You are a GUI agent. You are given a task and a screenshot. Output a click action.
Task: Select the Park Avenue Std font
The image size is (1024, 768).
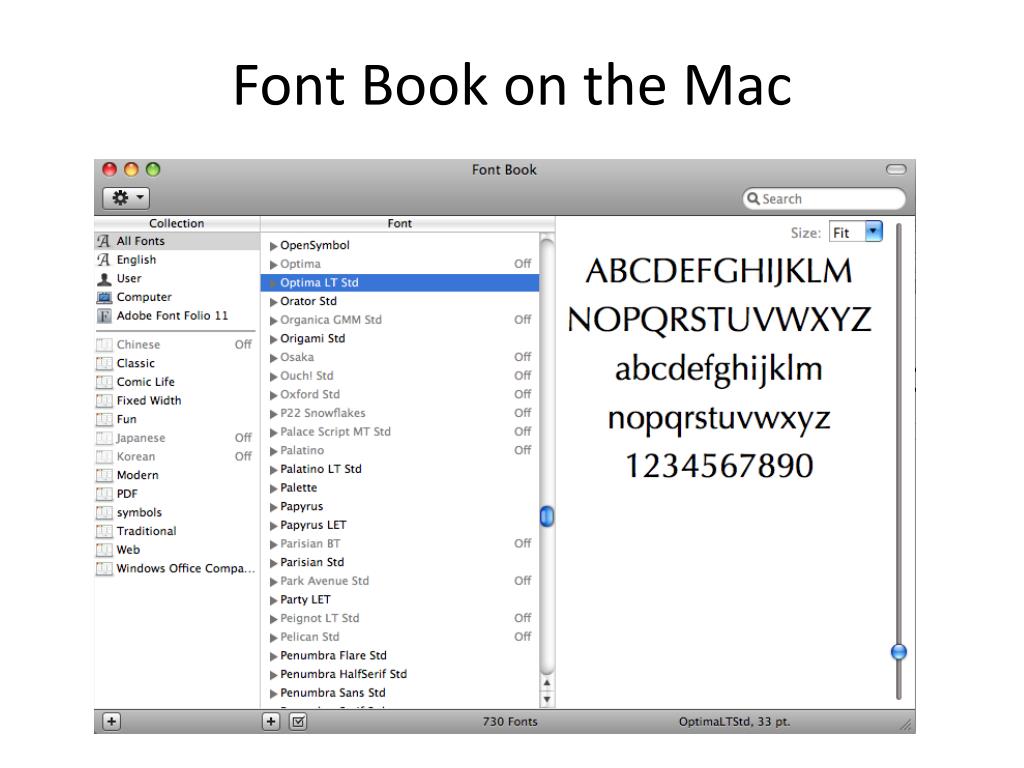pyautogui.click(x=400, y=581)
